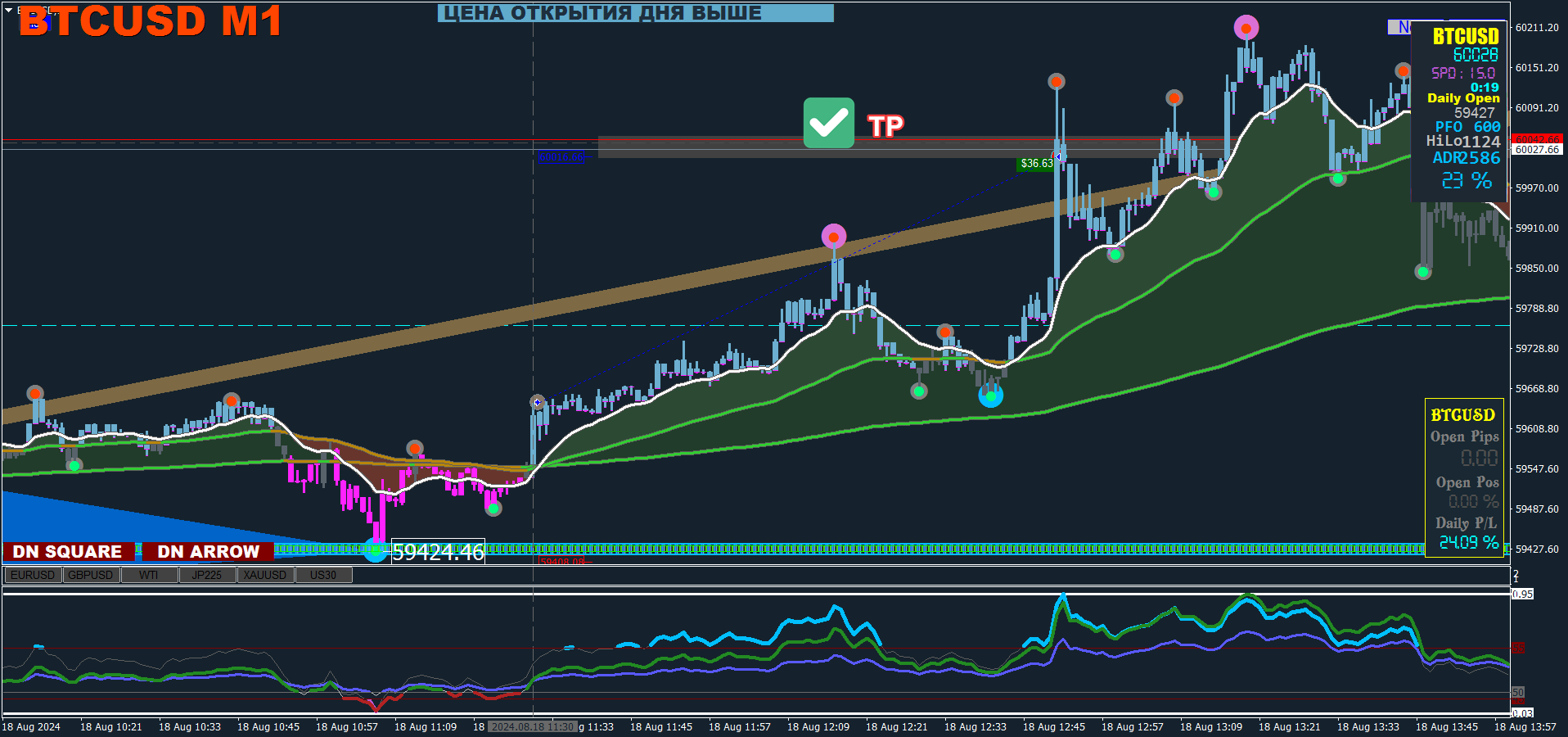Click the '18 Aug 10:21' time axis label
Screen dimensions: 1568x737
(x=110, y=727)
